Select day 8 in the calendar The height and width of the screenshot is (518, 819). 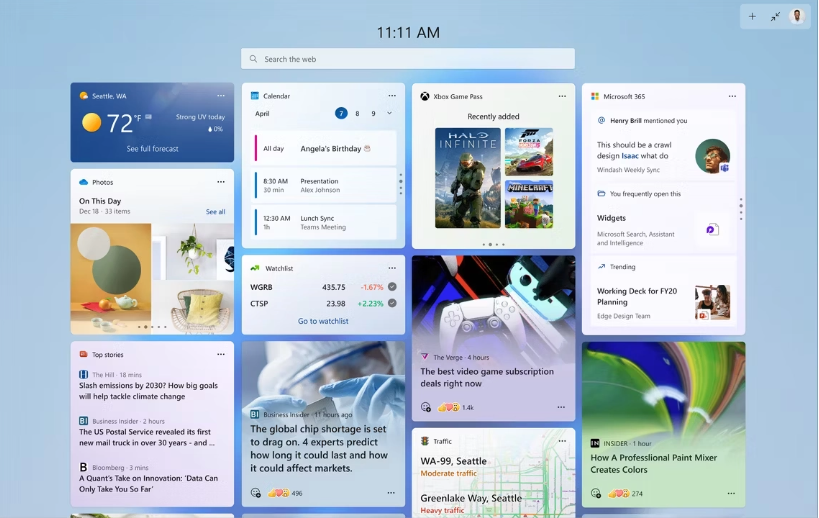pyautogui.click(x=357, y=113)
